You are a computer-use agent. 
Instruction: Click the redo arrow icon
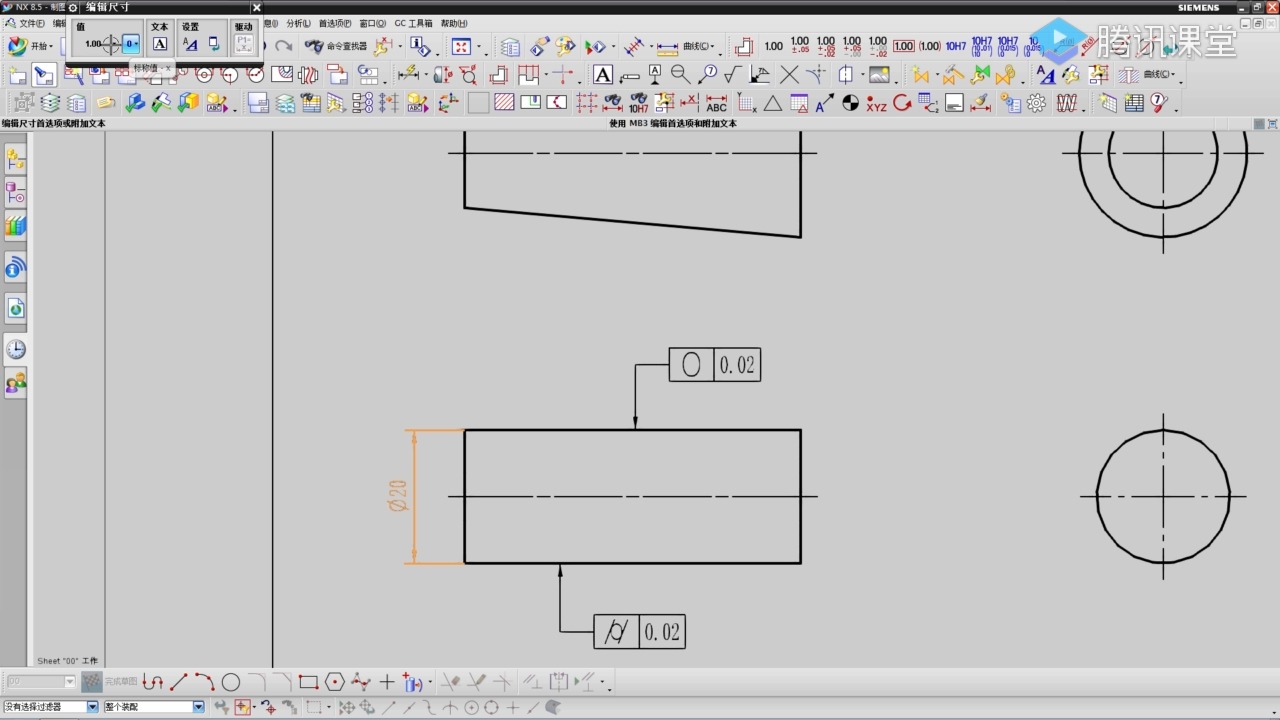pos(284,46)
